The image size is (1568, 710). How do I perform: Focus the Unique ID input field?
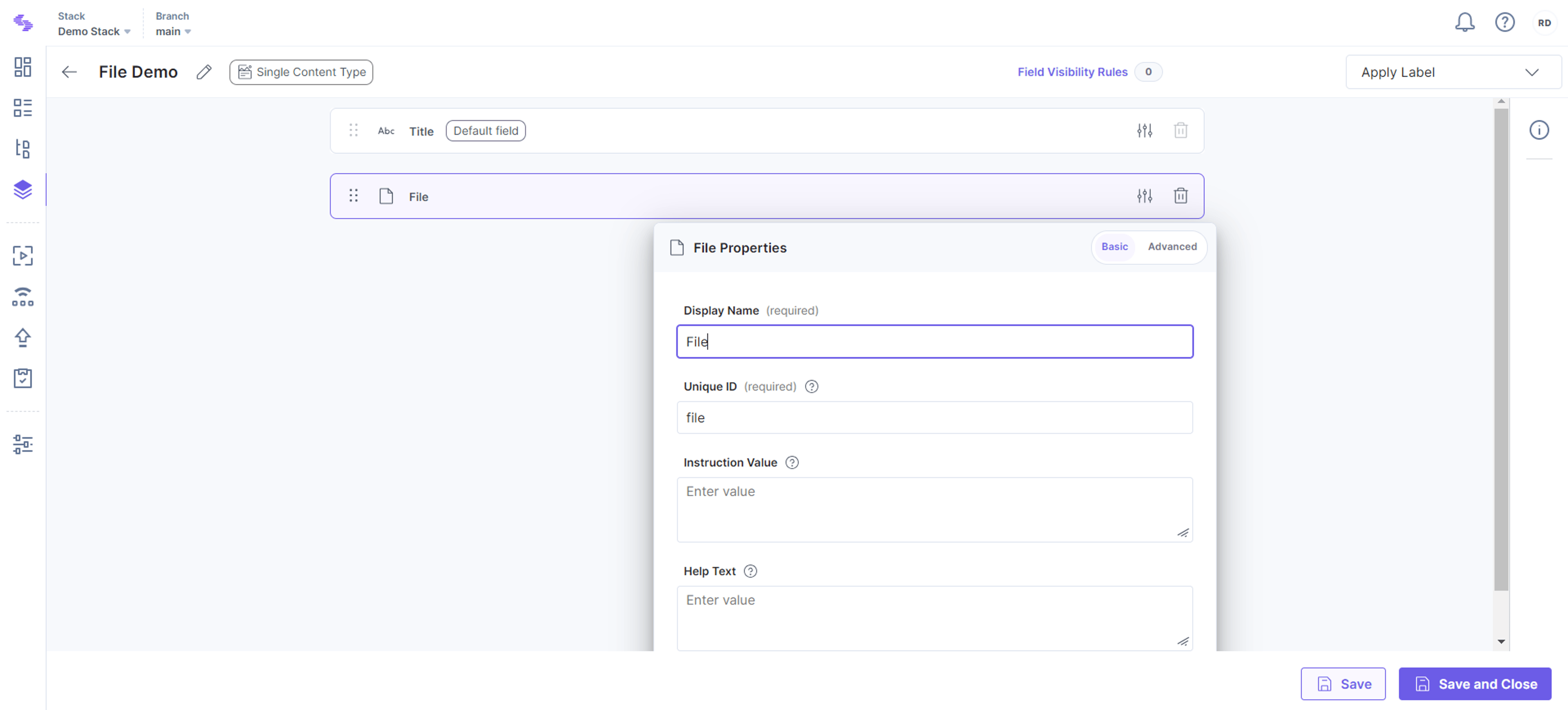tap(934, 418)
